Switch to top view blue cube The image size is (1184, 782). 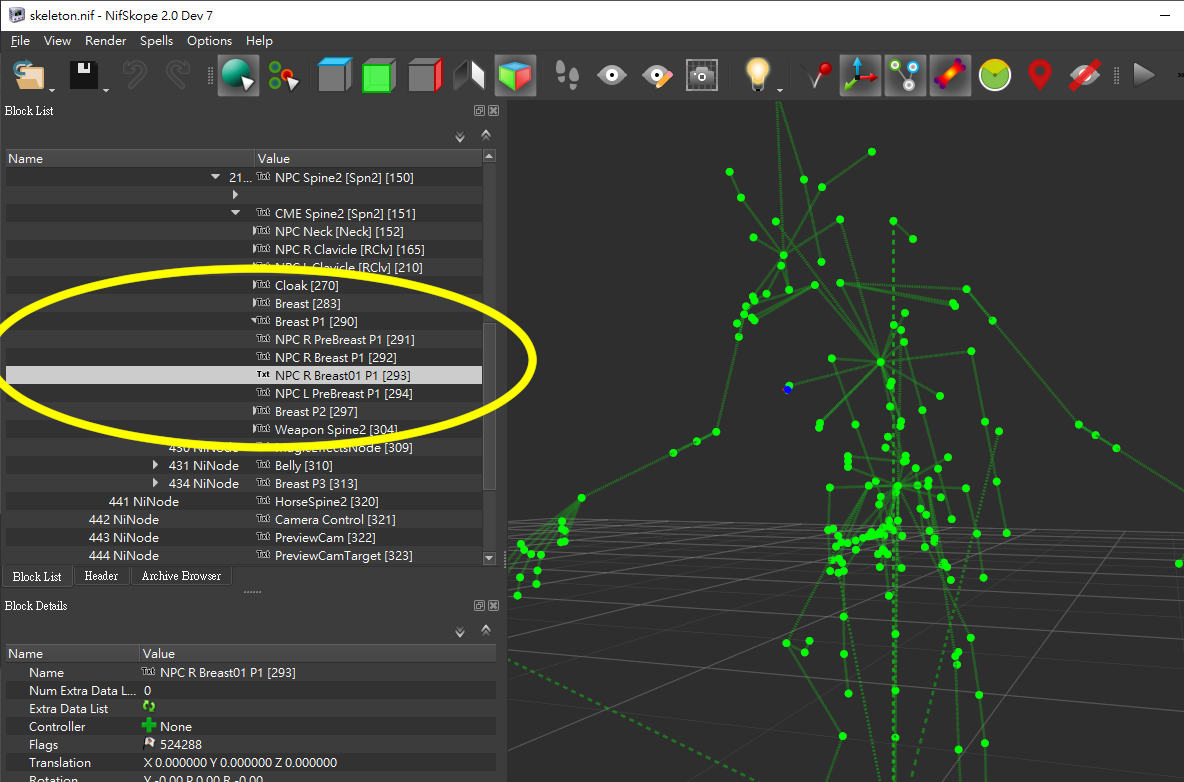point(335,75)
